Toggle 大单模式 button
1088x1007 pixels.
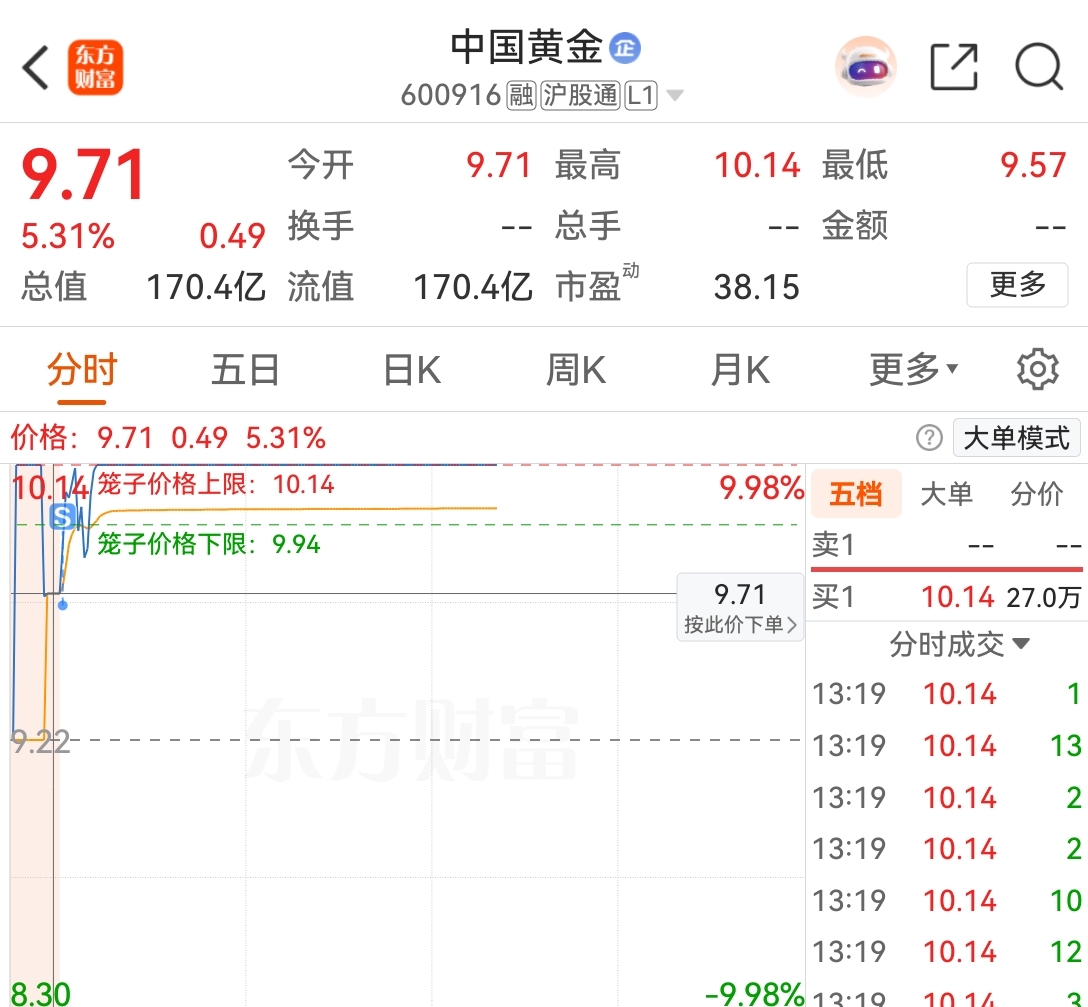click(x=1017, y=438)
